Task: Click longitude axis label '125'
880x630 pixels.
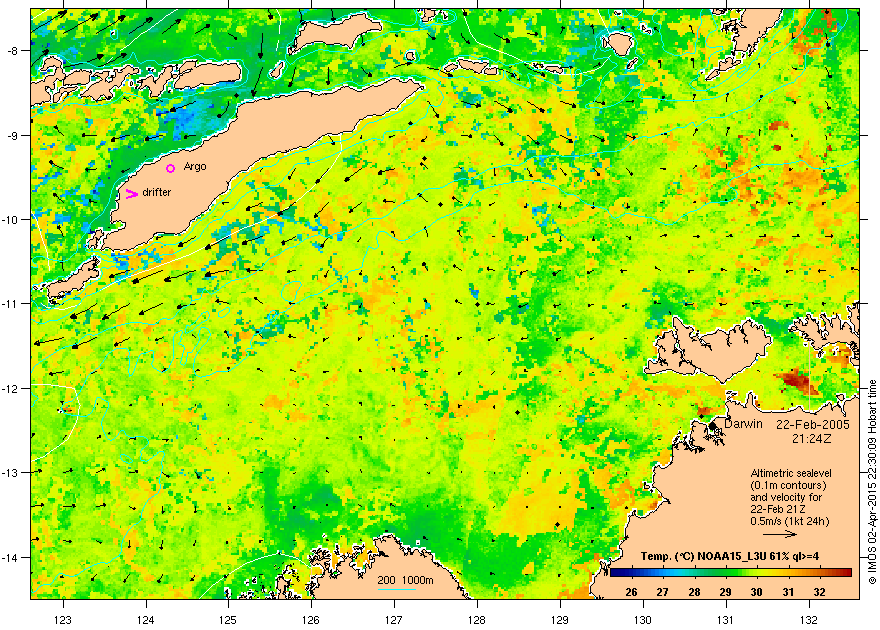Action: tap(228, 620)
